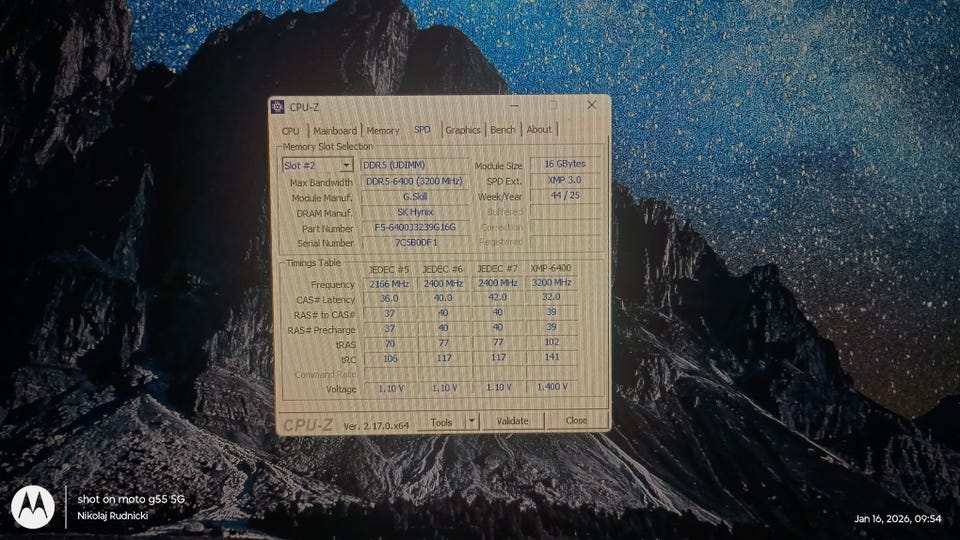Click the tRAS value 102
The image size is (960, 540).
pos(551,342)
